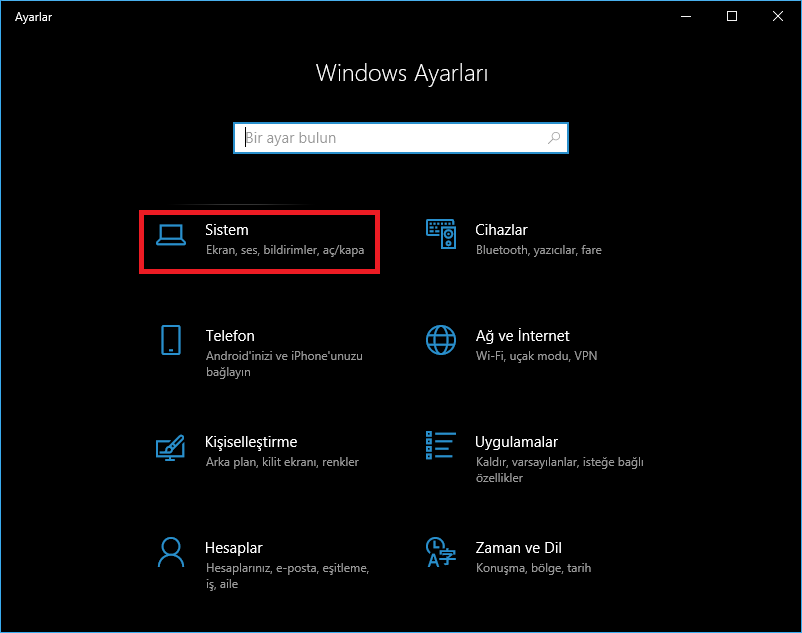Click 'Wi-Fi, uçak modu, VPN' description
The height and width of the screenshot is (633, 802).
pyautogui.click(x=537, y=356)
